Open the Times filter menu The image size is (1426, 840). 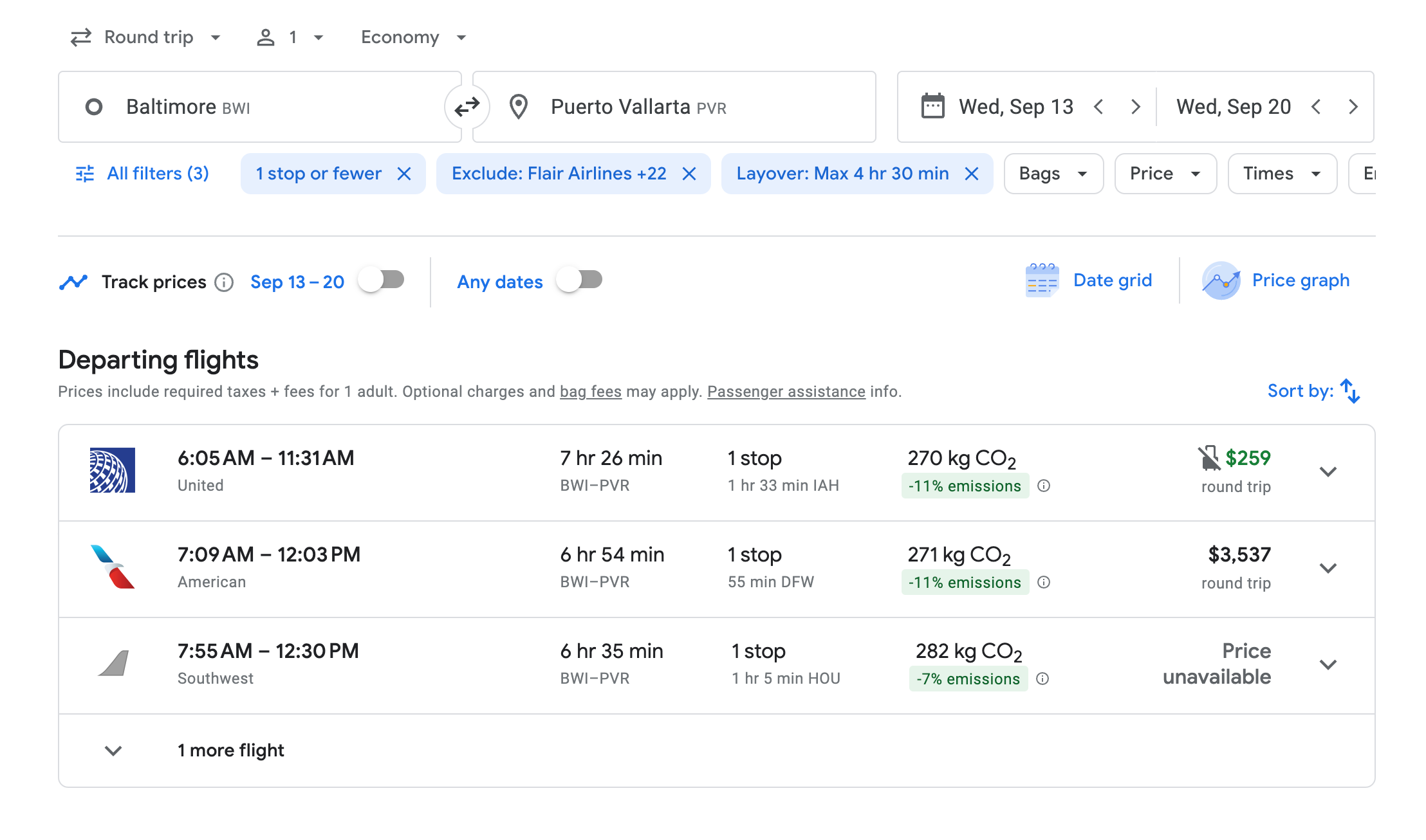click(1281, 174)
